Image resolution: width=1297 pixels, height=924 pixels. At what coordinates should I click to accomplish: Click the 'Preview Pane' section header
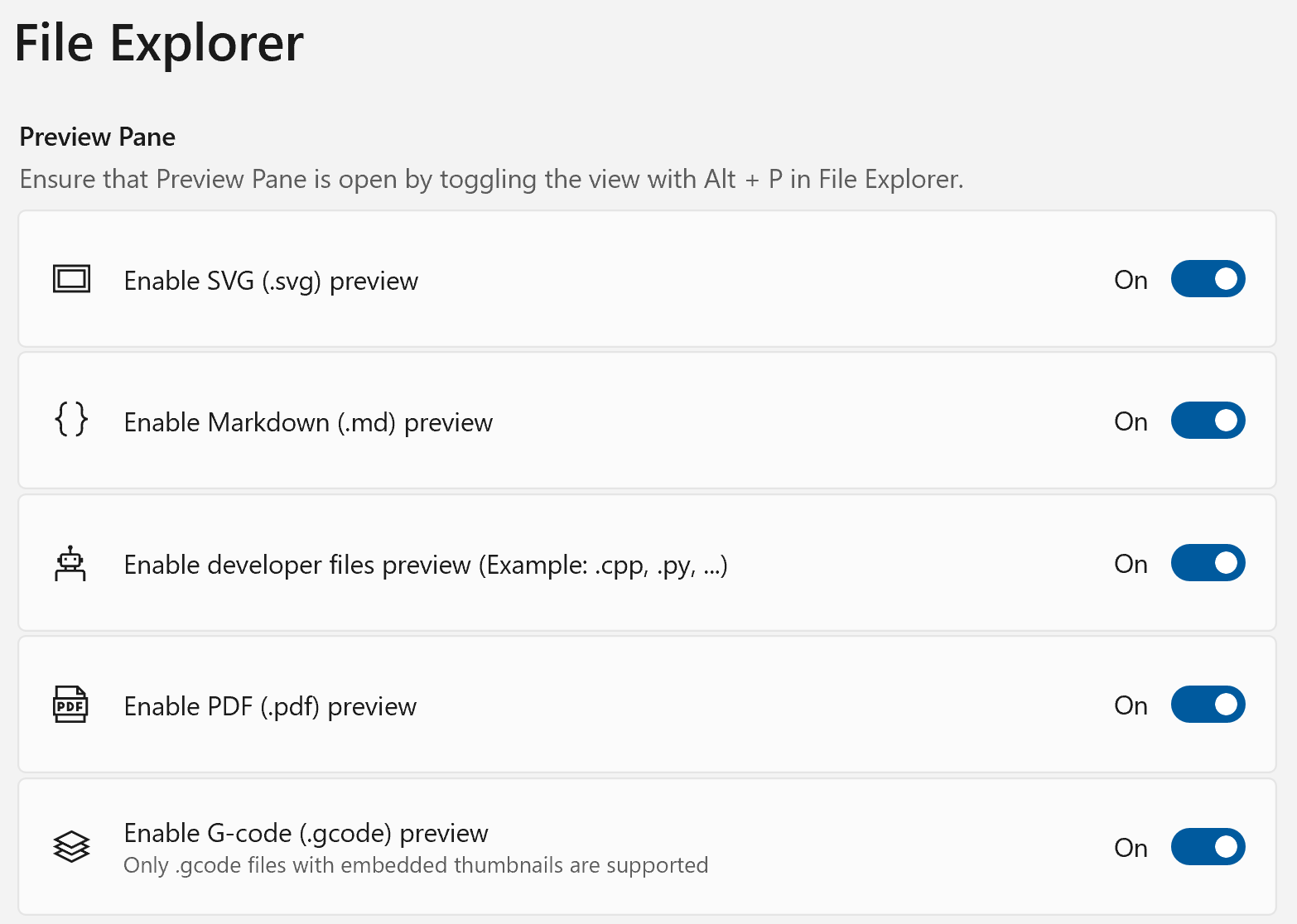[x=98, y=137]
